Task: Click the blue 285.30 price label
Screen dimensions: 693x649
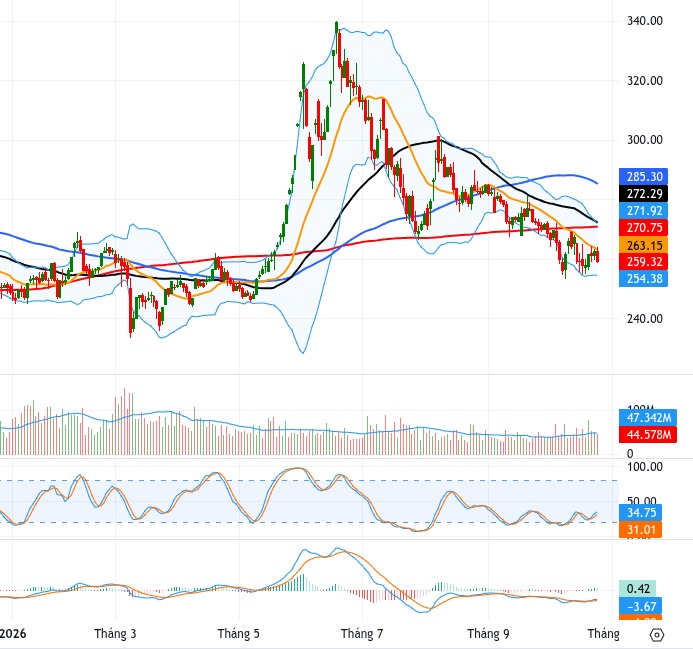Action: point(644,177)
